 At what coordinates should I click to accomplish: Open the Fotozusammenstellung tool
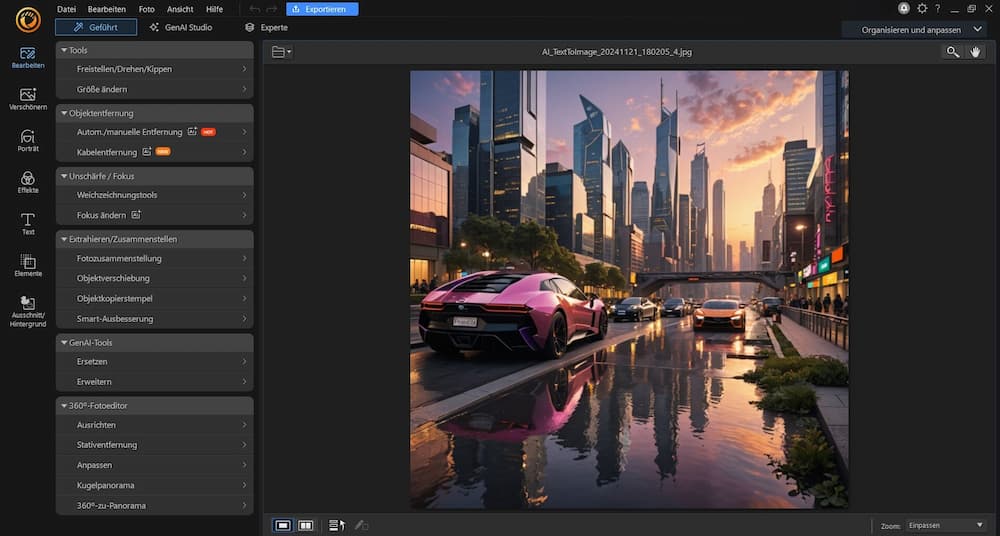(154, 258)
